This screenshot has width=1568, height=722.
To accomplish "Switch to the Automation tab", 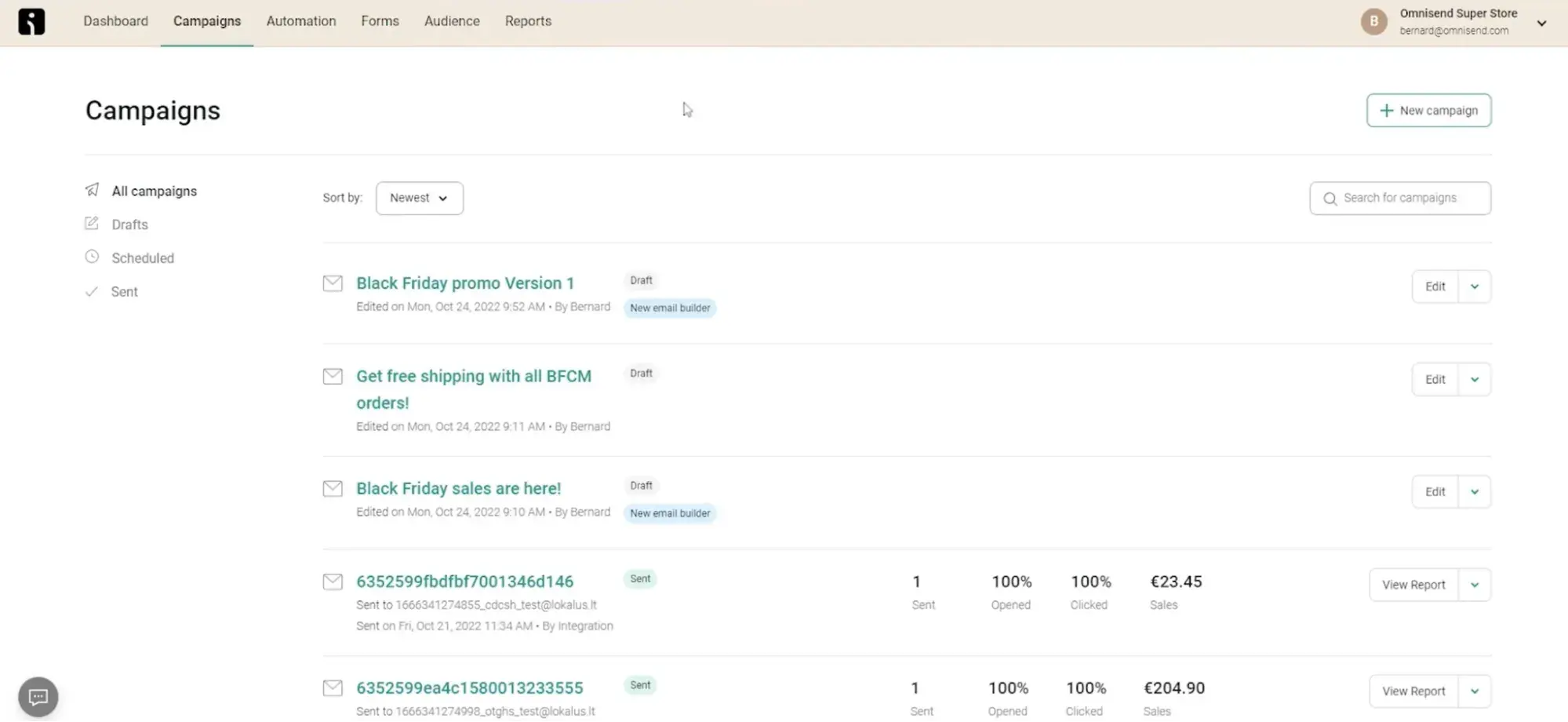I will click(x=301, y=21).
